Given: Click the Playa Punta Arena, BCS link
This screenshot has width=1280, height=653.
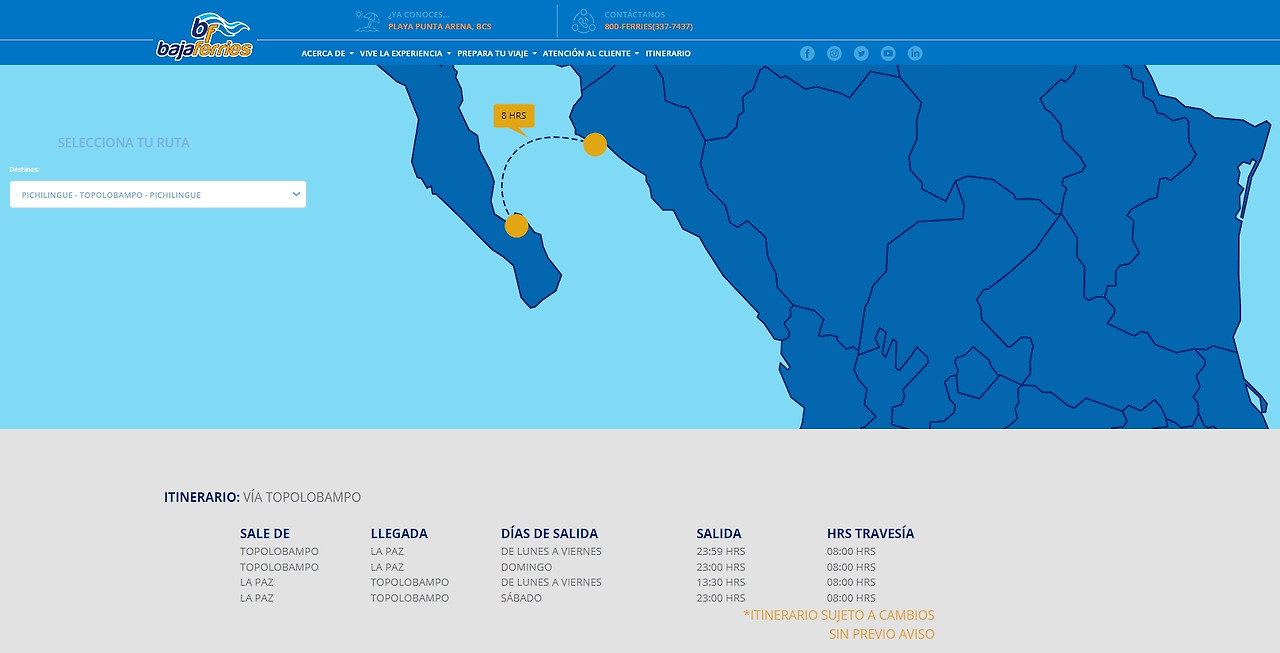Looking at the screenshot, I should coord(440,27).
